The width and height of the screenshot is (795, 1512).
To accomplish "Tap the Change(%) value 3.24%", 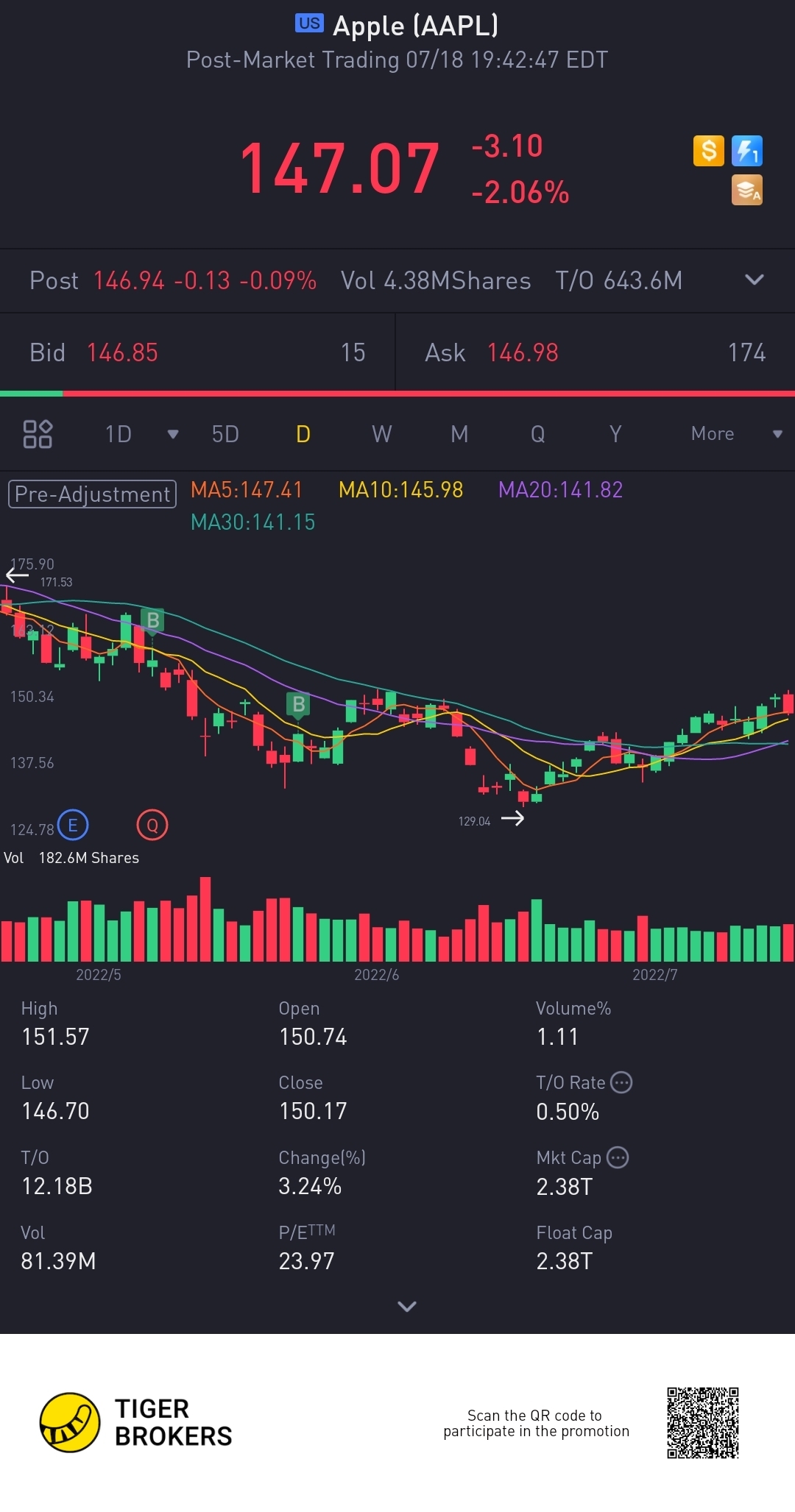I will point(310,1186).
